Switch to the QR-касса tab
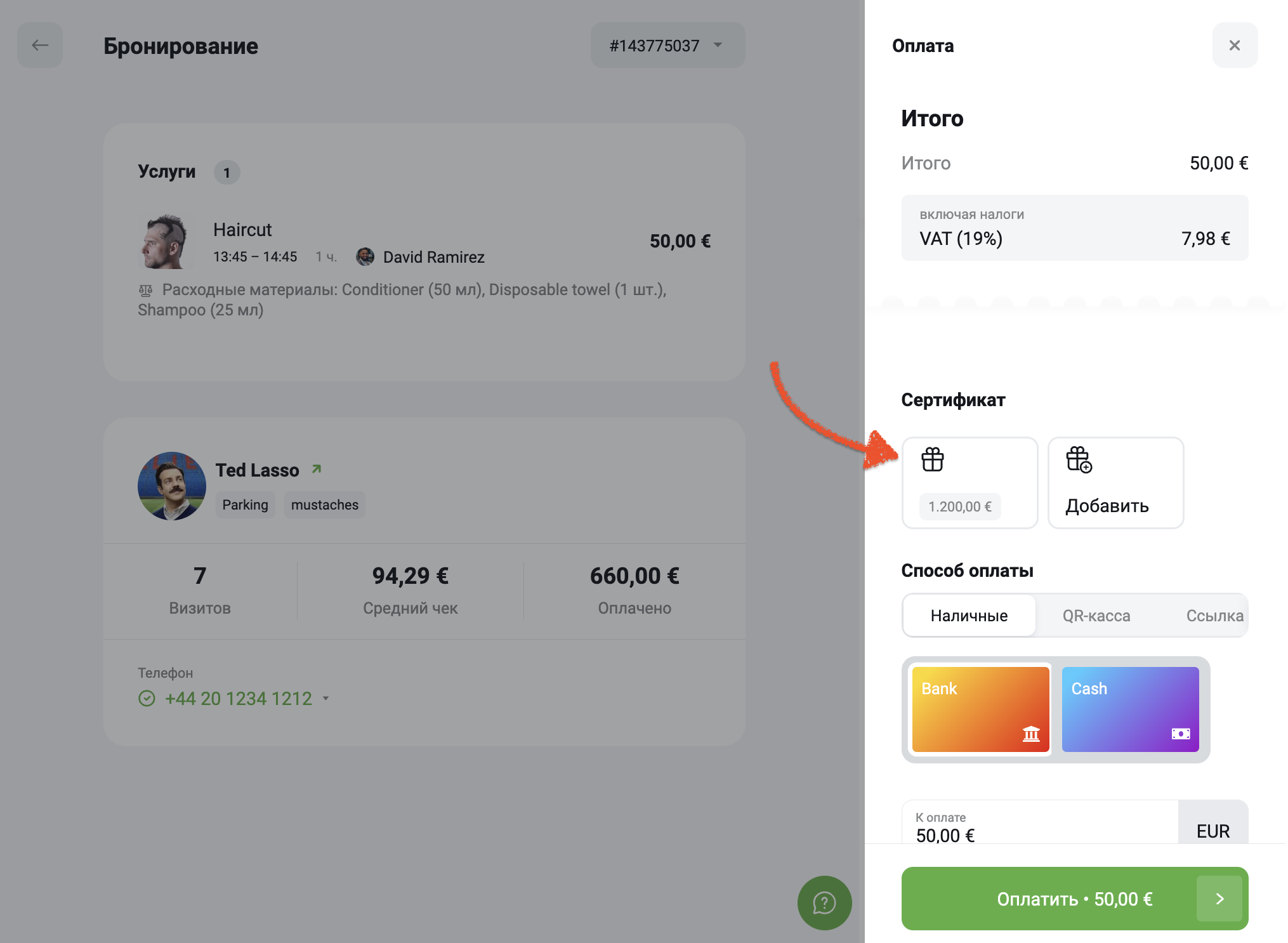1288x943 pixels. click(x=1096, y=616)
